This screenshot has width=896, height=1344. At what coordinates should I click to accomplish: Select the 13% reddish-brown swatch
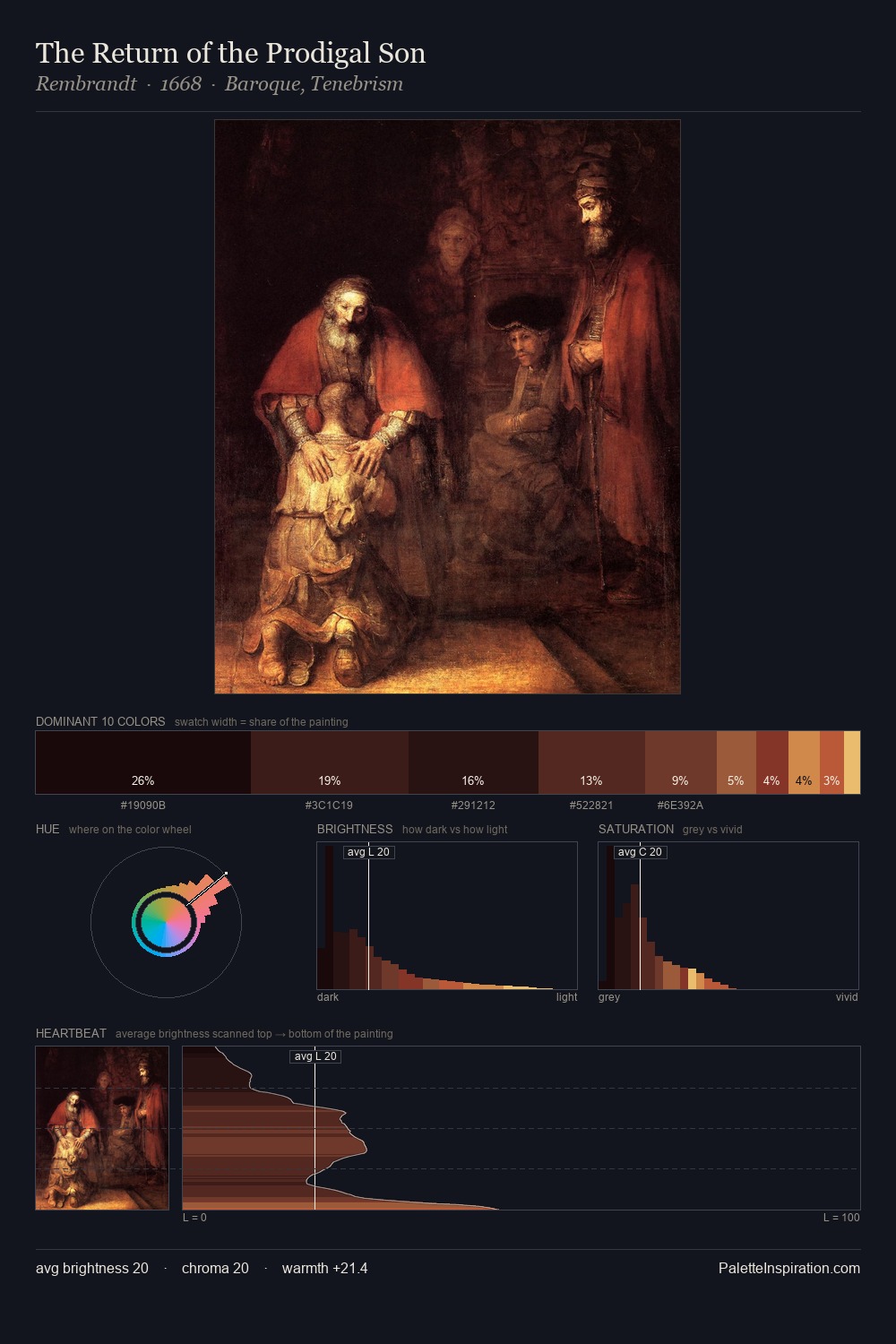[x=591, y=762]
